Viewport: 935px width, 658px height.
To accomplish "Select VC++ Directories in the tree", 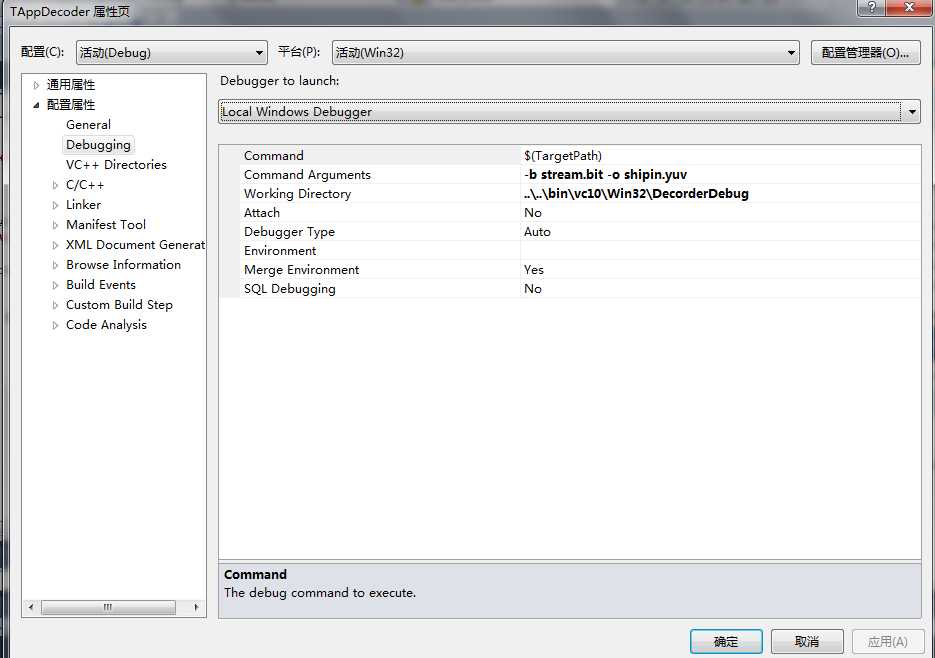I will tap(116, 165).
